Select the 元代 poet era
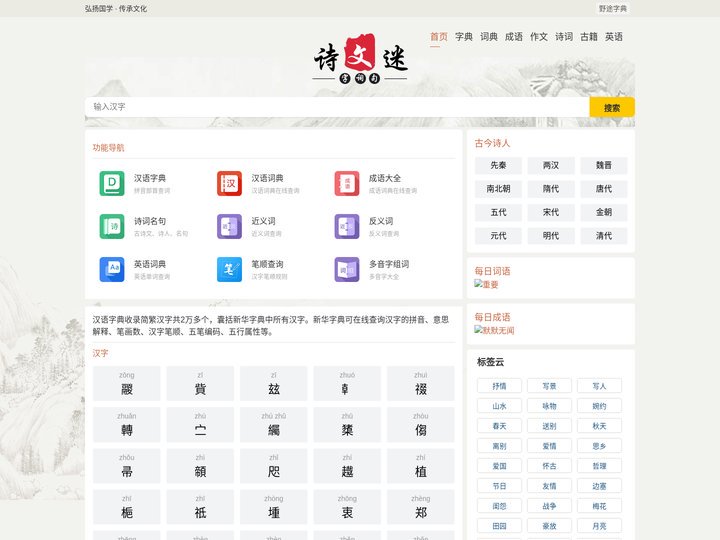This screenshot has width=720, height=540. [498, 236]
